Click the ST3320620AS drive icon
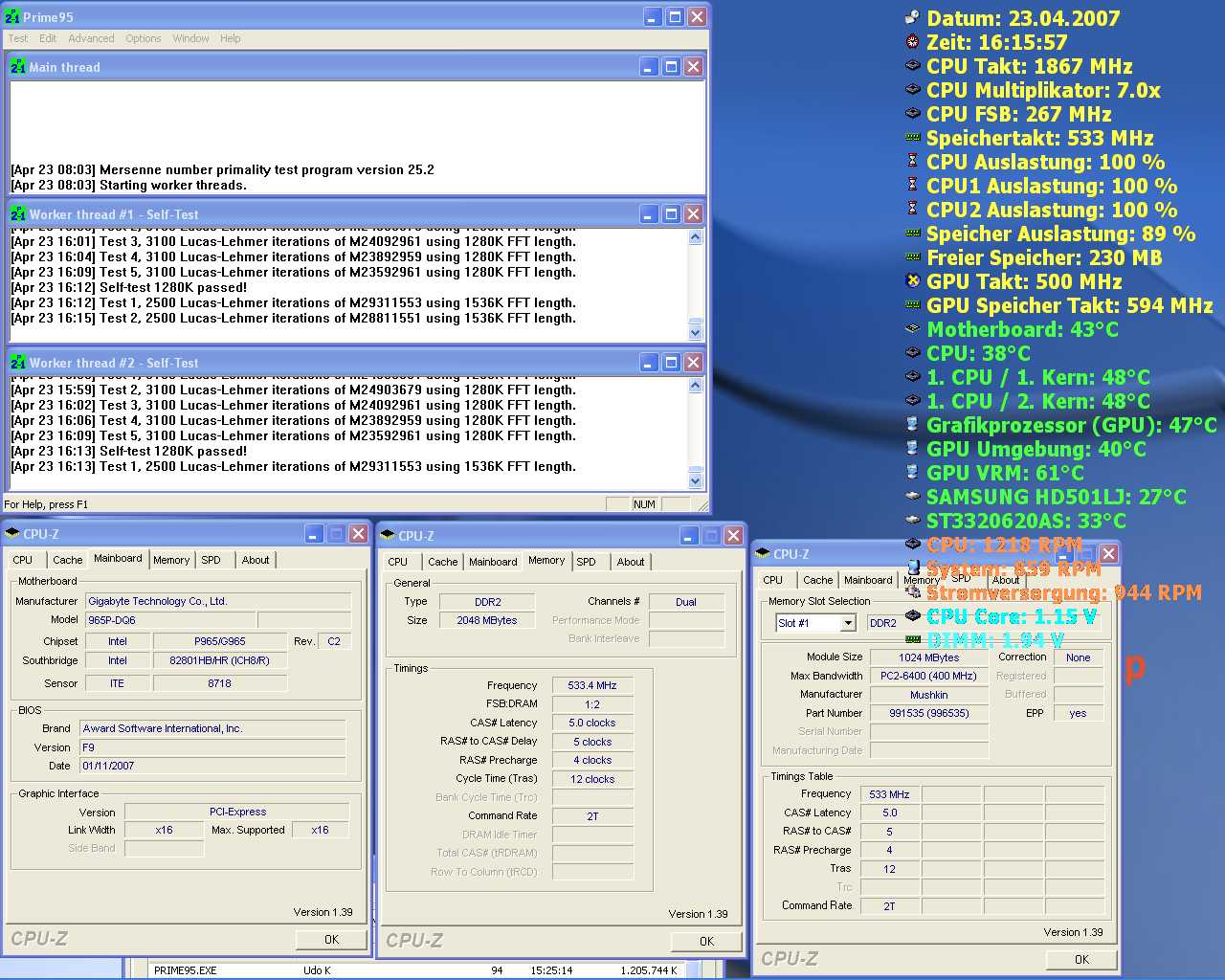1225x980 pixels. click(912, 520)
